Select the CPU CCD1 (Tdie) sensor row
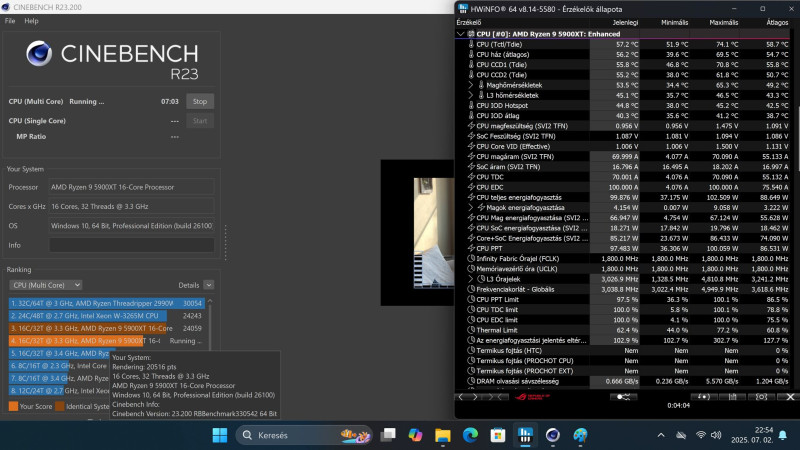800x450 pixels. (624, 65)
